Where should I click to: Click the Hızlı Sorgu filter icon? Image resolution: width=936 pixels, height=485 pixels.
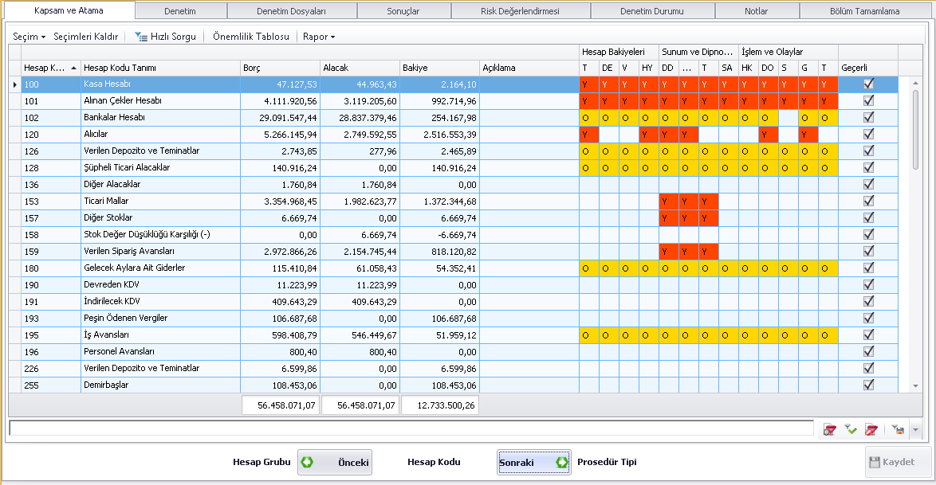click(142, 36)
